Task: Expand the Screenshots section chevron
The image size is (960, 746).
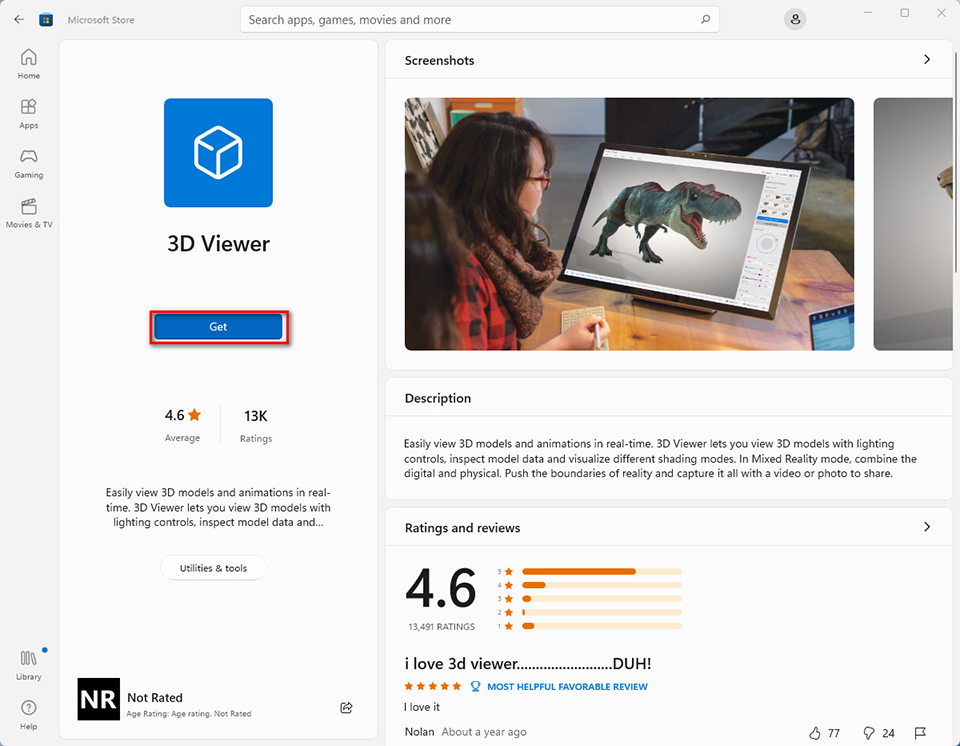Action: [x=927, y=59]
